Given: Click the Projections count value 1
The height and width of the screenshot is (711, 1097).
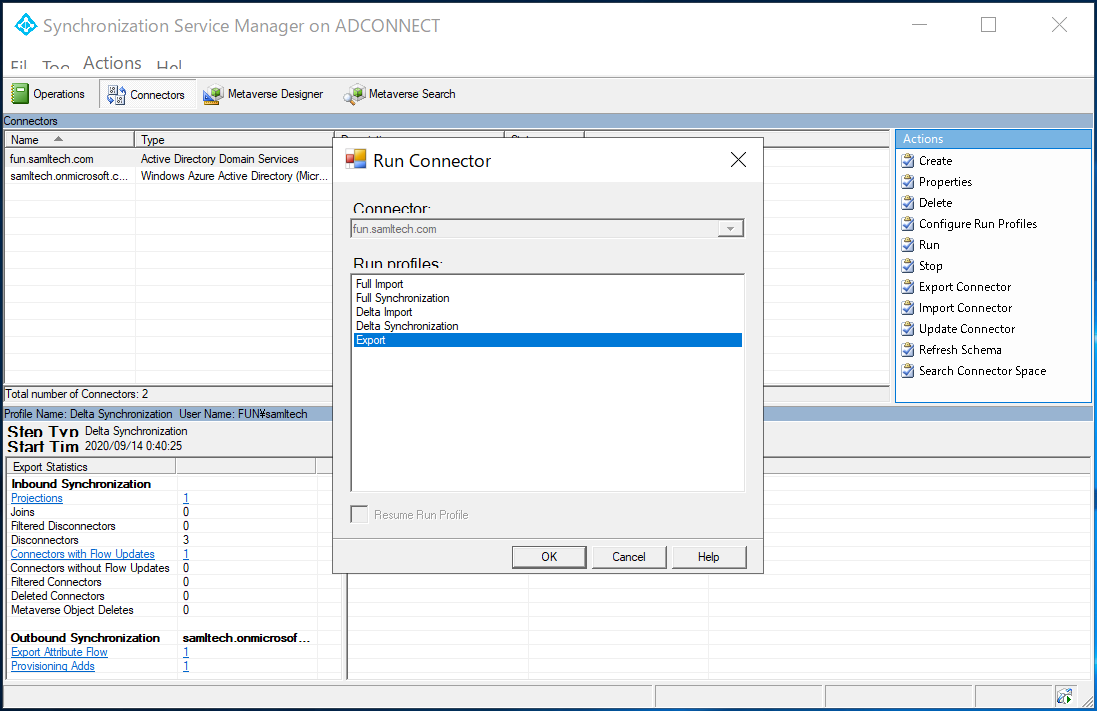Looking at the screenshot, I should 185,498.
